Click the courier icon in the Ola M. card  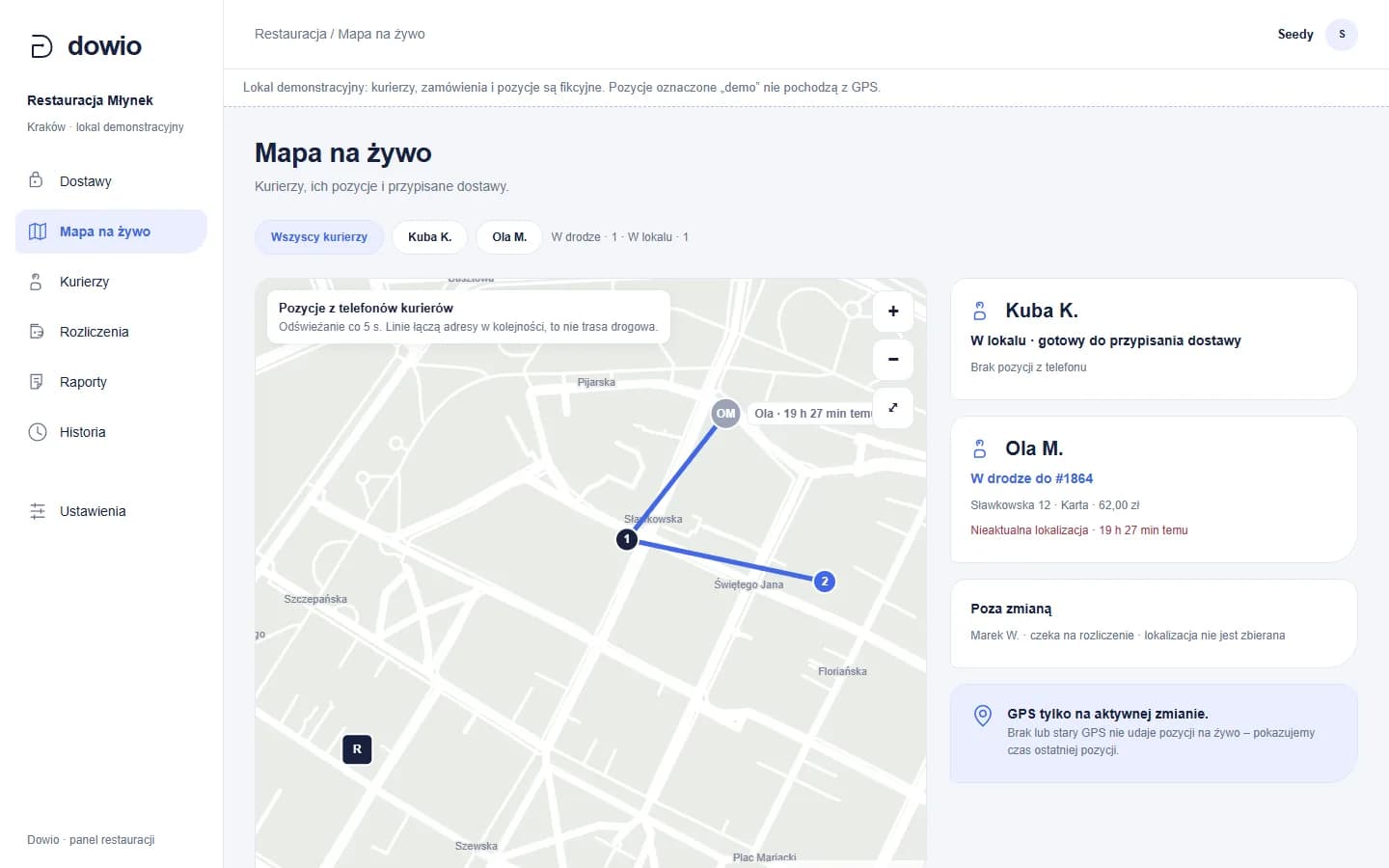[980, 448]
